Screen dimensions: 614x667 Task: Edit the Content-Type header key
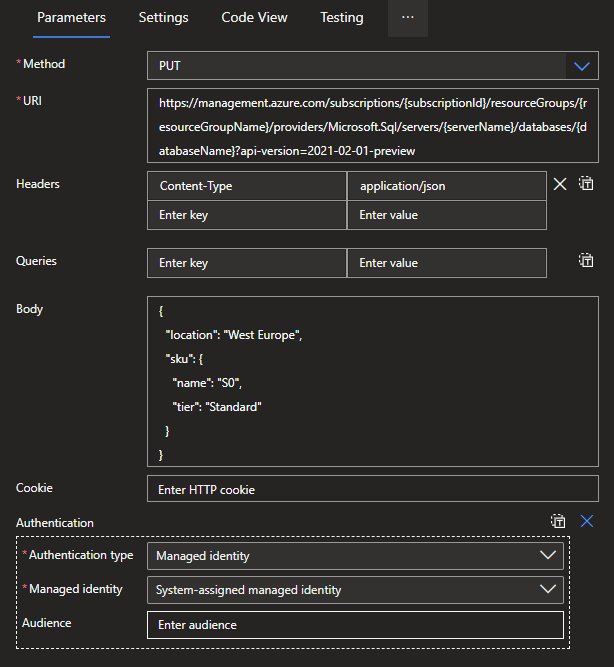coord(246,186)
